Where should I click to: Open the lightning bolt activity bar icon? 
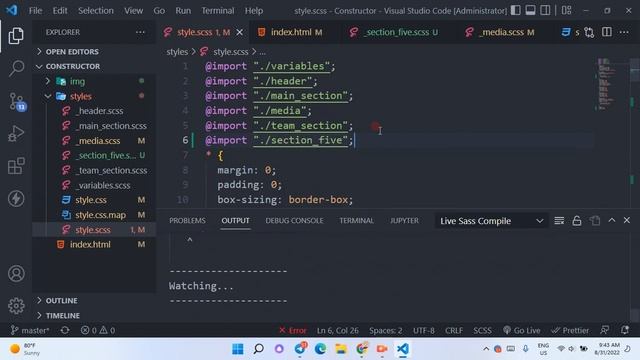tap(16, 199)
